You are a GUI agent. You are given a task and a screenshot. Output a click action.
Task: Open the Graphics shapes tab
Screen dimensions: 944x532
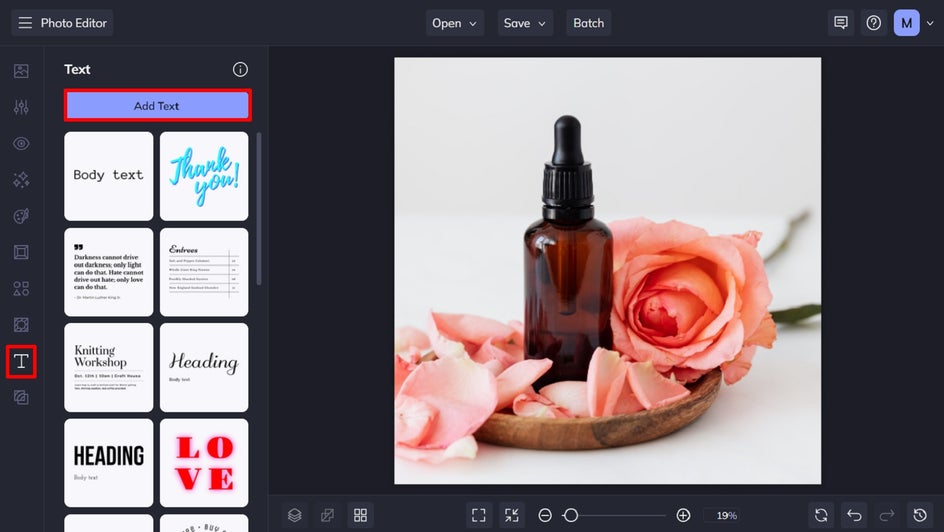click(21, 288)
